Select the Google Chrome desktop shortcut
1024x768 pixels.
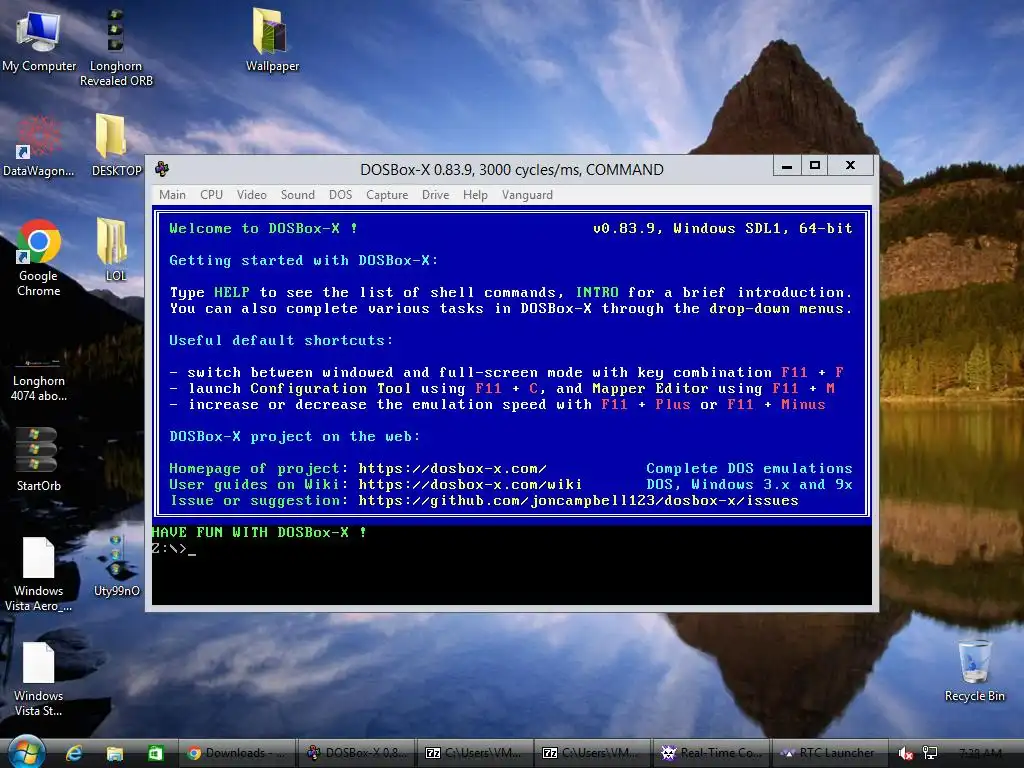point(39,259)
